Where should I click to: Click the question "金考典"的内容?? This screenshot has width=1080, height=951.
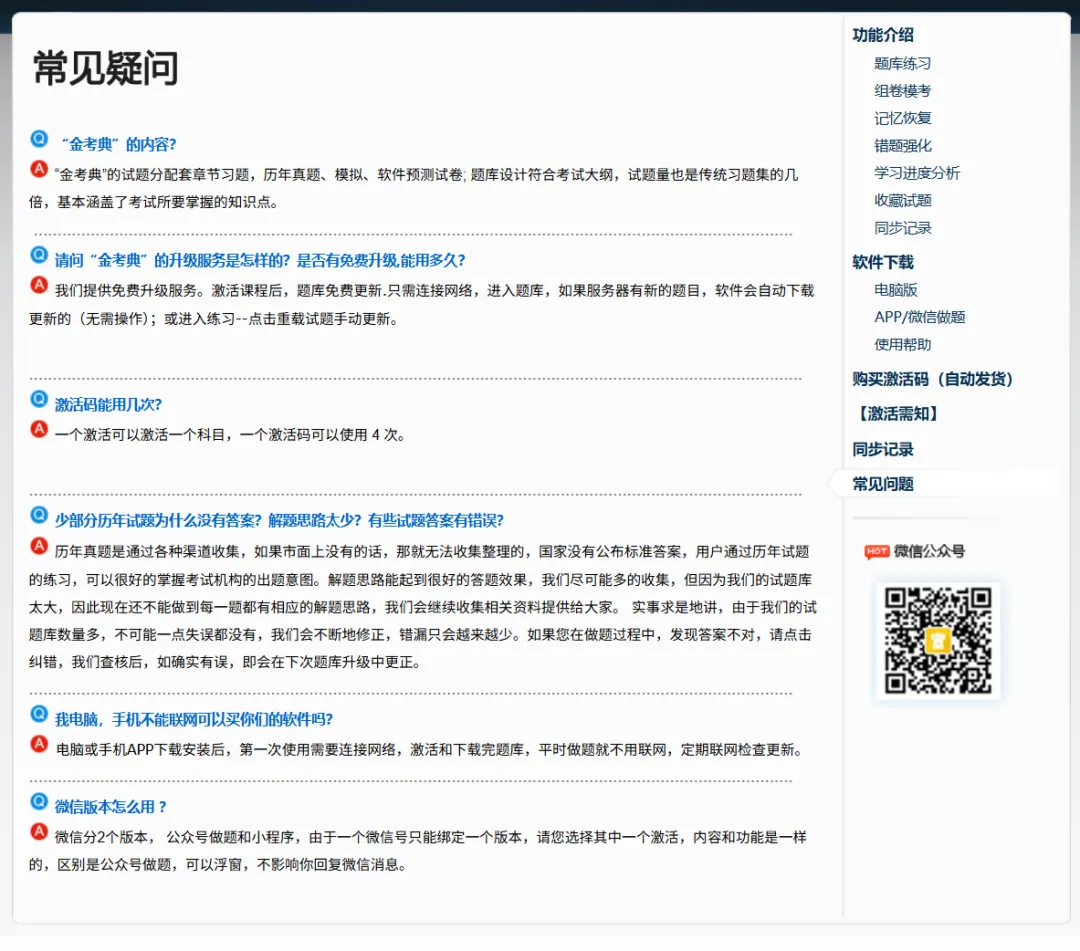click(118, 145)
